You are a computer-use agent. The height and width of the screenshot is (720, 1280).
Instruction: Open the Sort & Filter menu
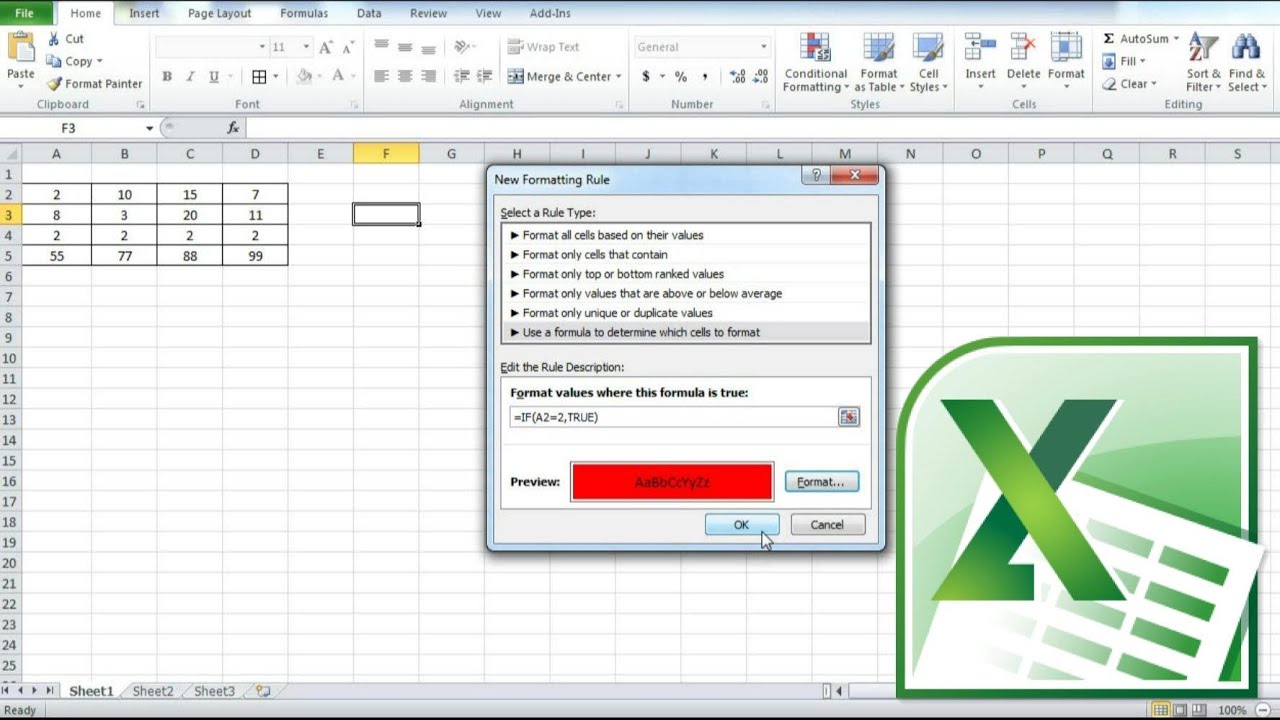click(x=1204, y=63)
